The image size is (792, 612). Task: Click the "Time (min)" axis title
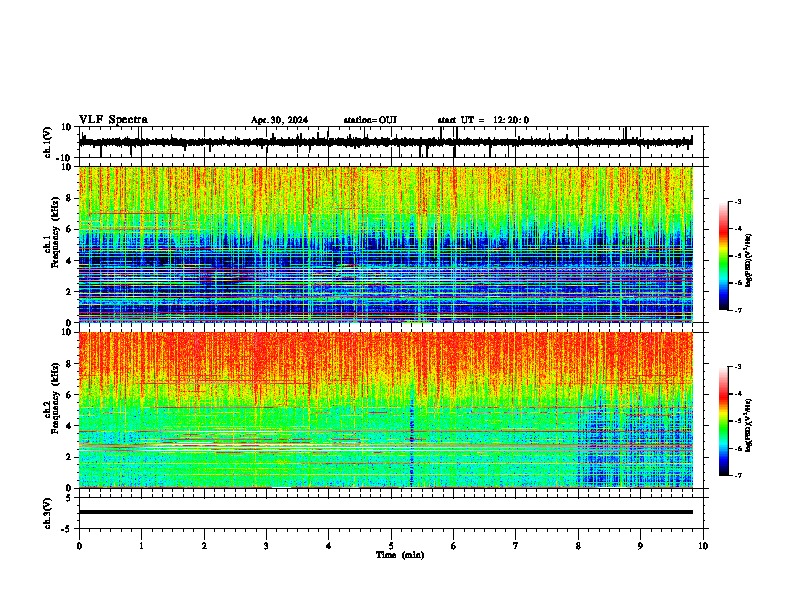point(400,555)
